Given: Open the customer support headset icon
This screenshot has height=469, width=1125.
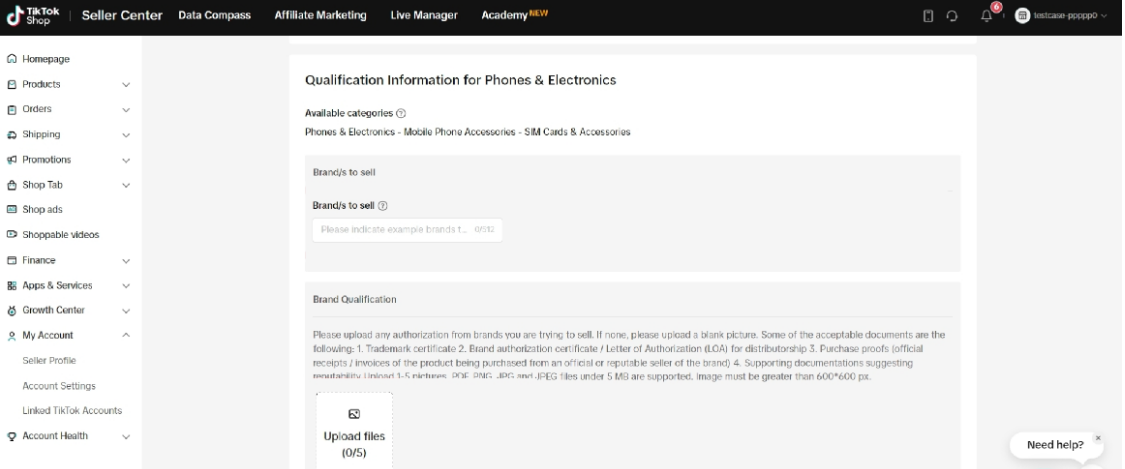Looking at the screenshot, I should click(952, 16).
